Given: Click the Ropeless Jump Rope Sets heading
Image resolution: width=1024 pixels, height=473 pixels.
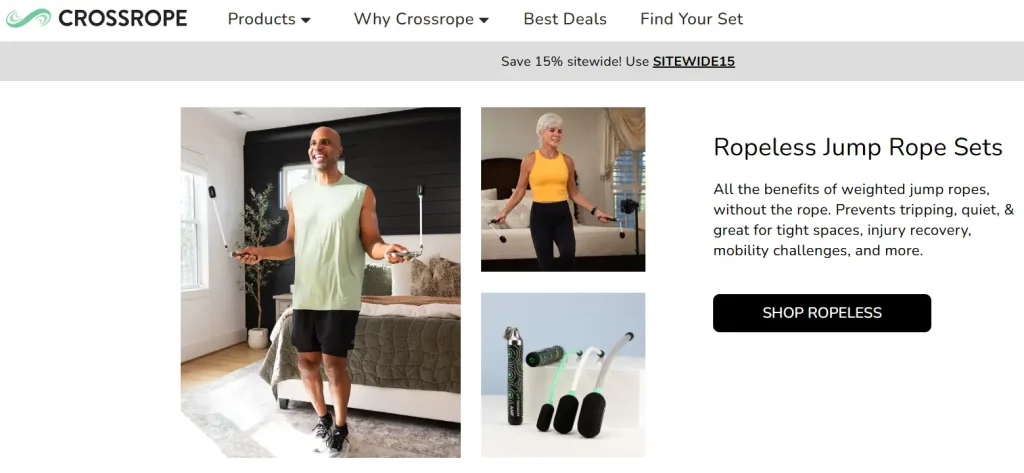Looking at the screenshot, I should click(857, 147).
